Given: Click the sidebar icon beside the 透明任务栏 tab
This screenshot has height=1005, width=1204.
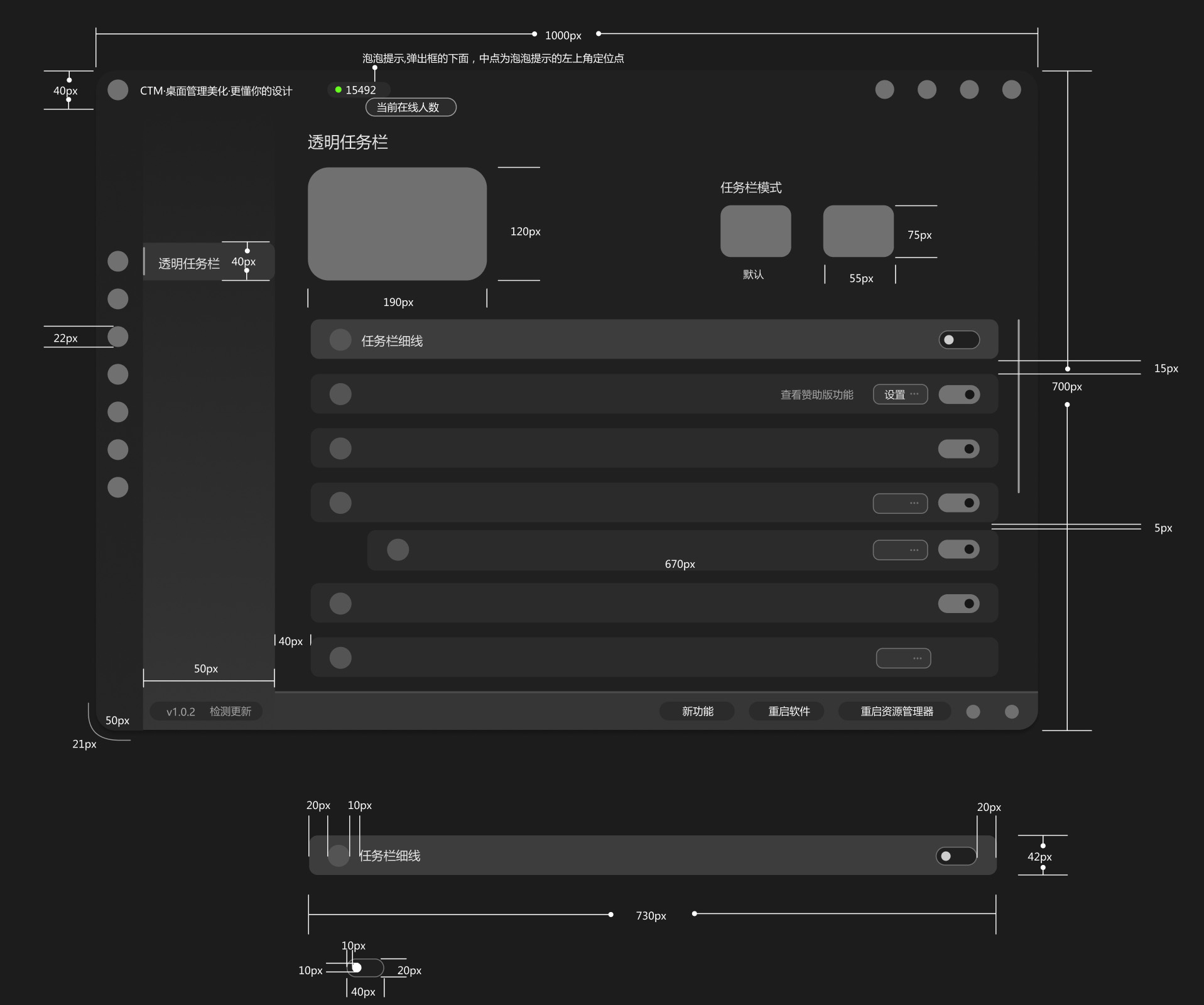Looking at the screenshot, I should tap(117, 261).
